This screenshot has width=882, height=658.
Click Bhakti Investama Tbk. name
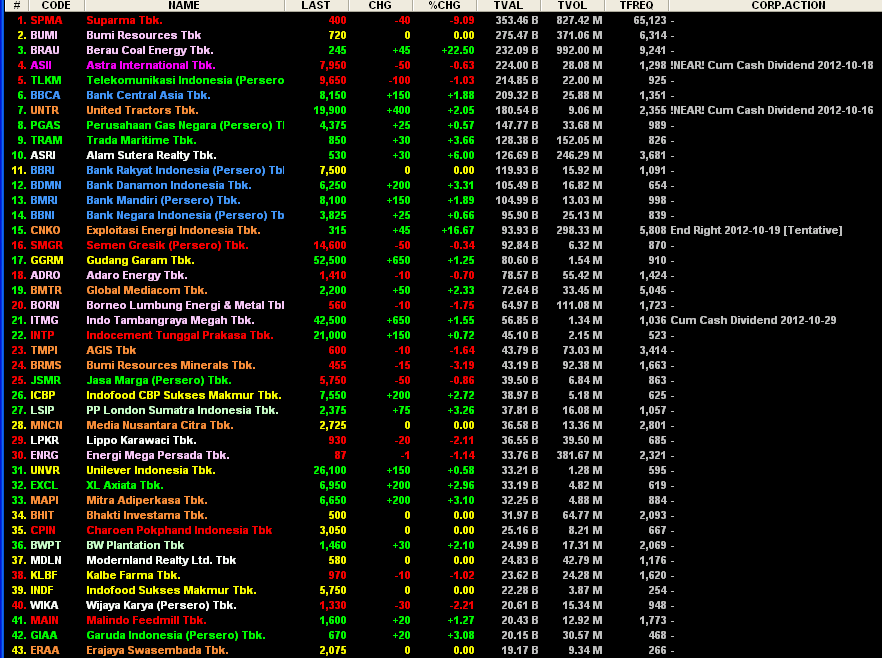click(146, 515)
